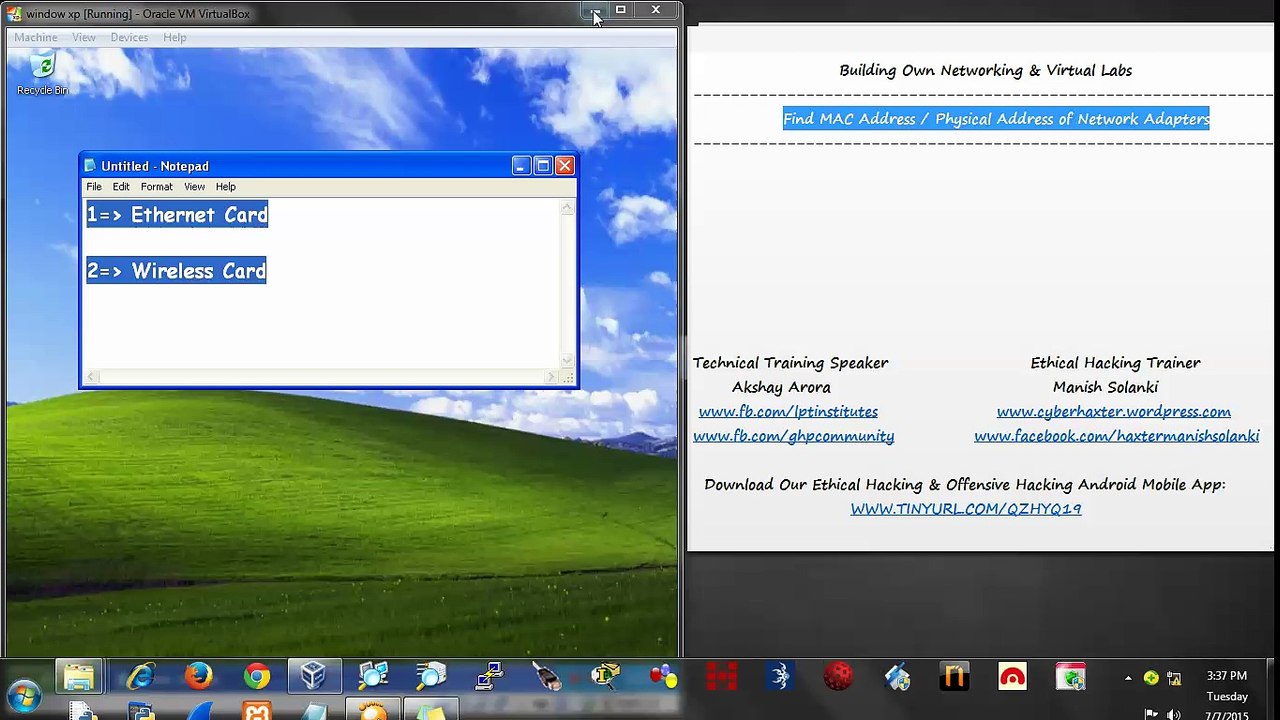1280x720 pixels.
Task: Click the Notepad horizontal scrollbar right arrow
Action: tap(551, 377)
